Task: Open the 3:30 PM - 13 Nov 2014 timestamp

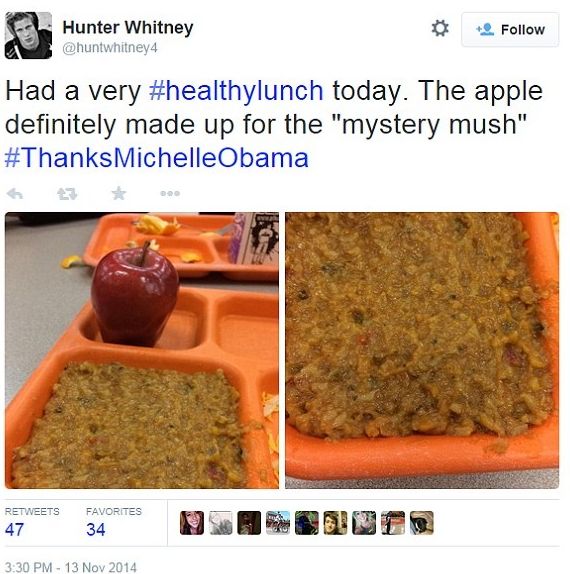Action: click(71, 567)
